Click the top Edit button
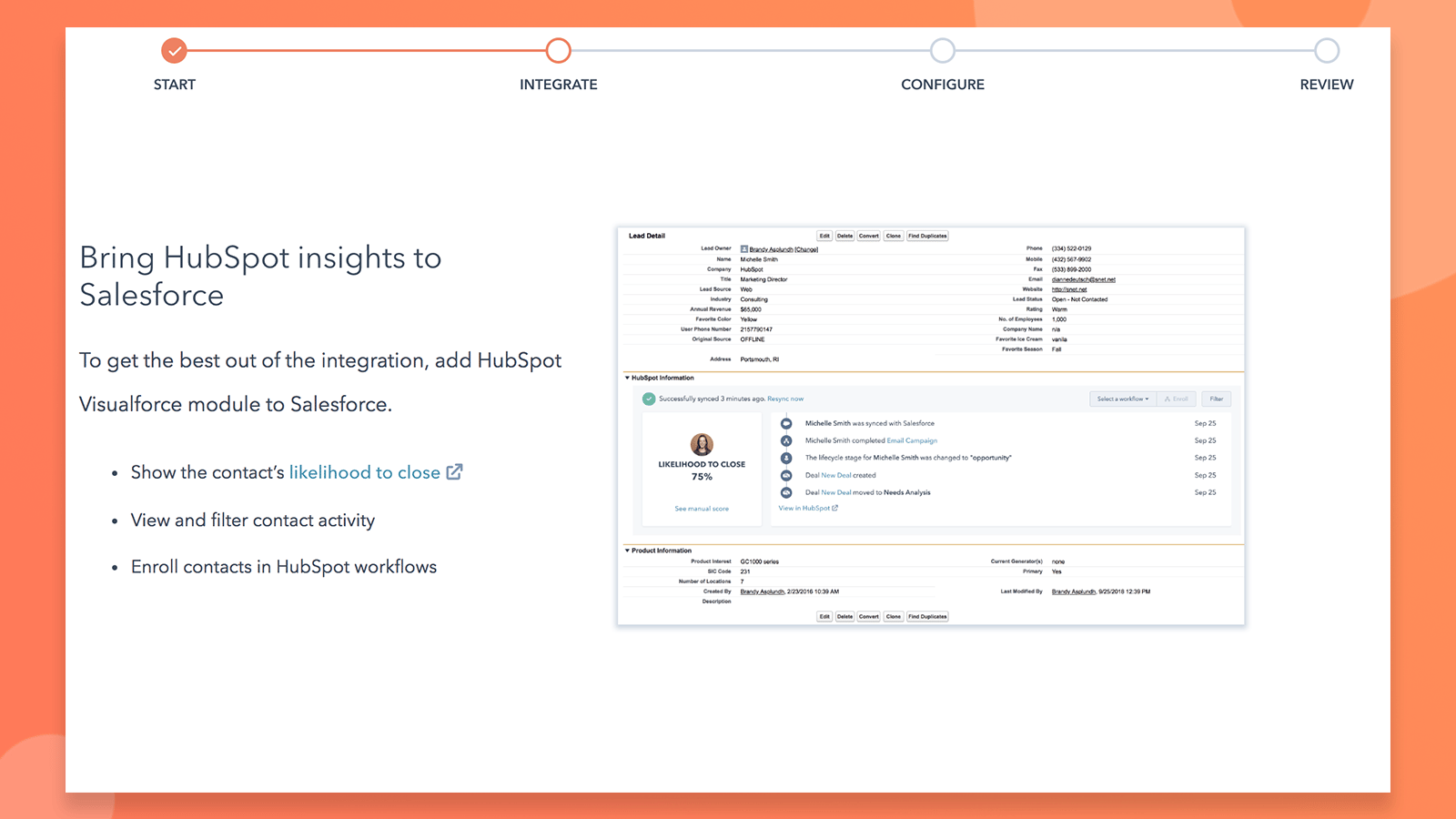The image size is (1456, 819). [824, 236]
